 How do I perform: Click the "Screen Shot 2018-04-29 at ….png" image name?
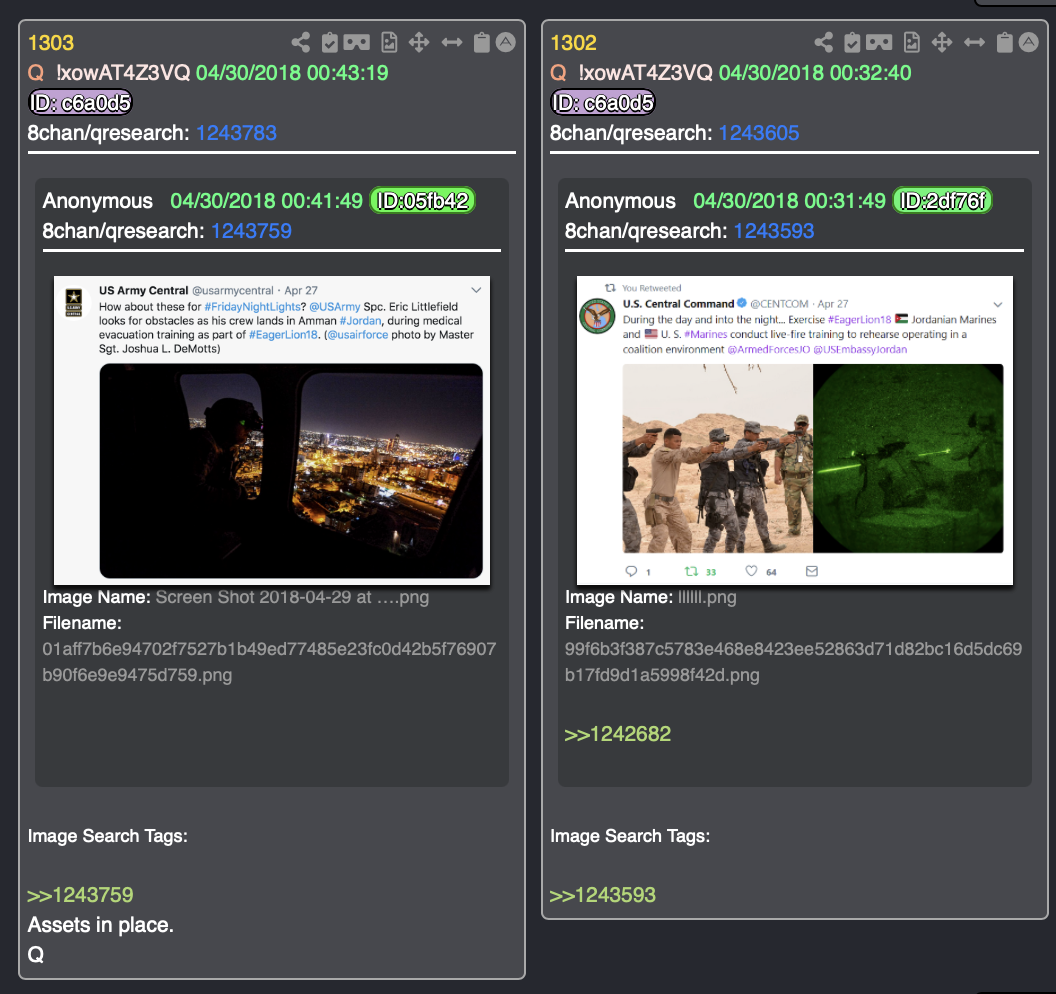pos(292,597)
